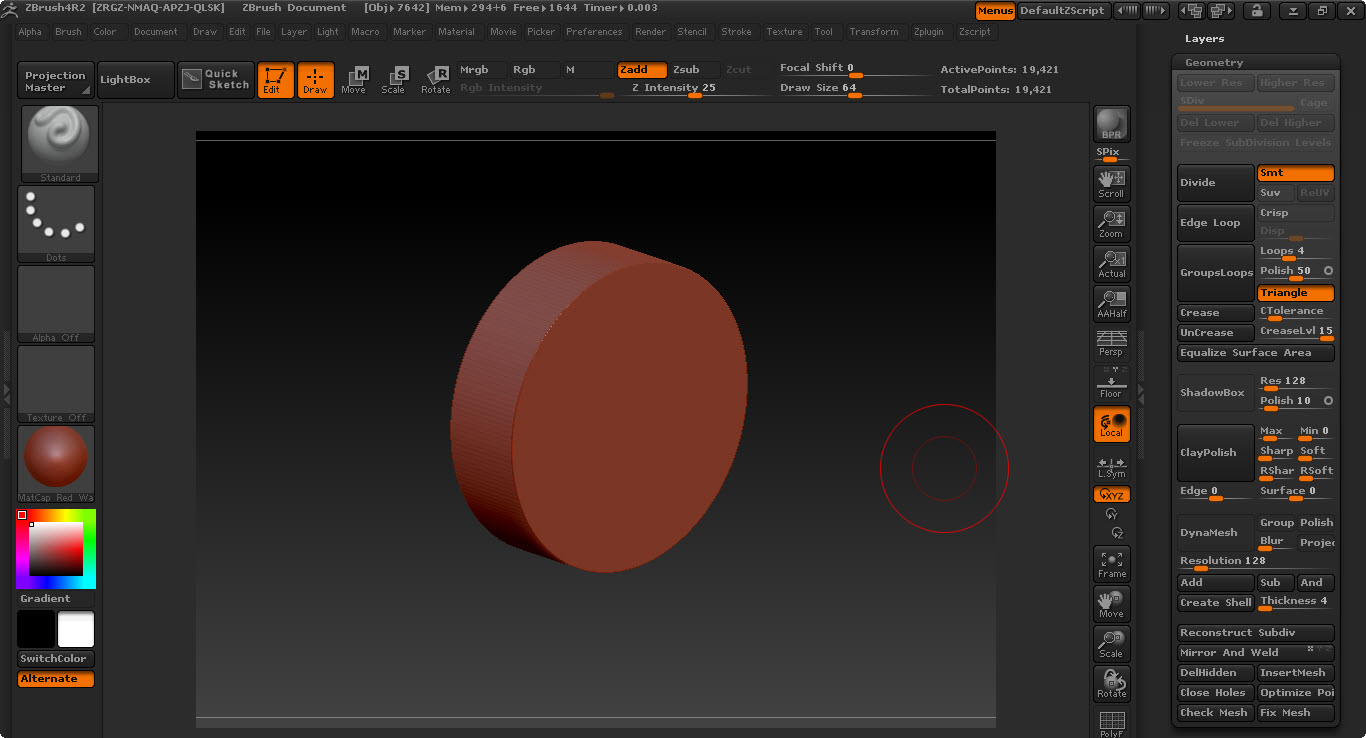Toggle the Triangle option off
This screenshot has height=738, width=1366.
click(x=1295, y=293)
